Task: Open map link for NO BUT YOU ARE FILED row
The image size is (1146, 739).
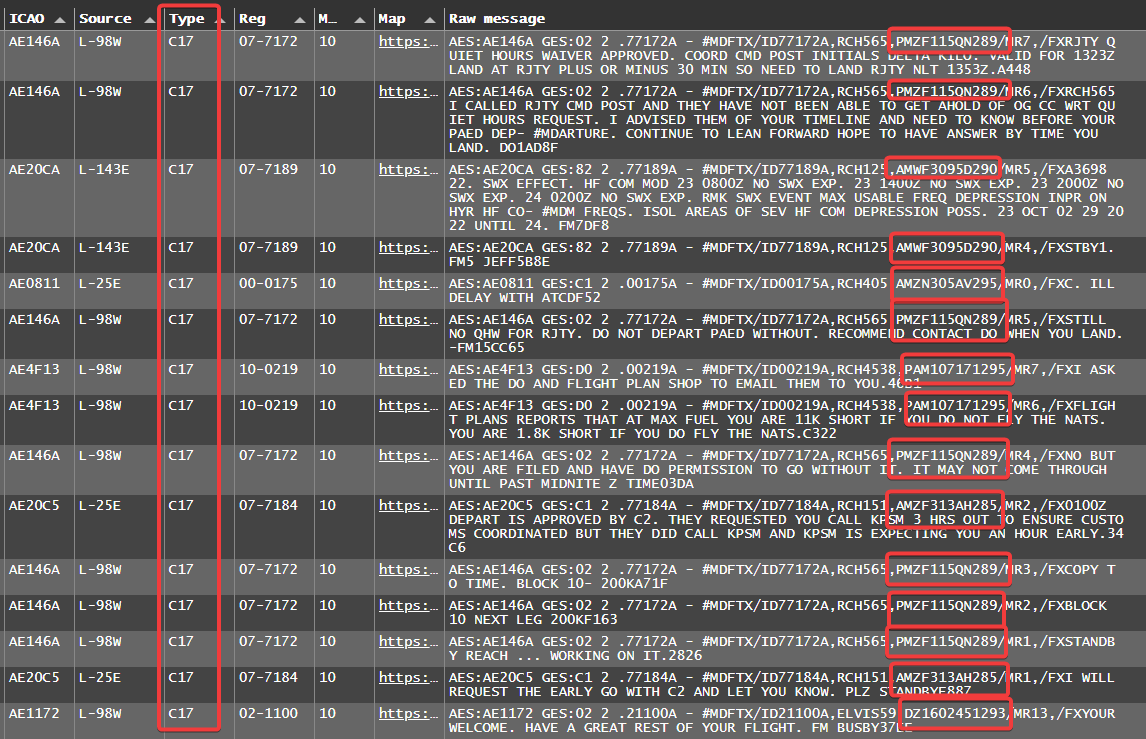Action: (x=408, y=455)
